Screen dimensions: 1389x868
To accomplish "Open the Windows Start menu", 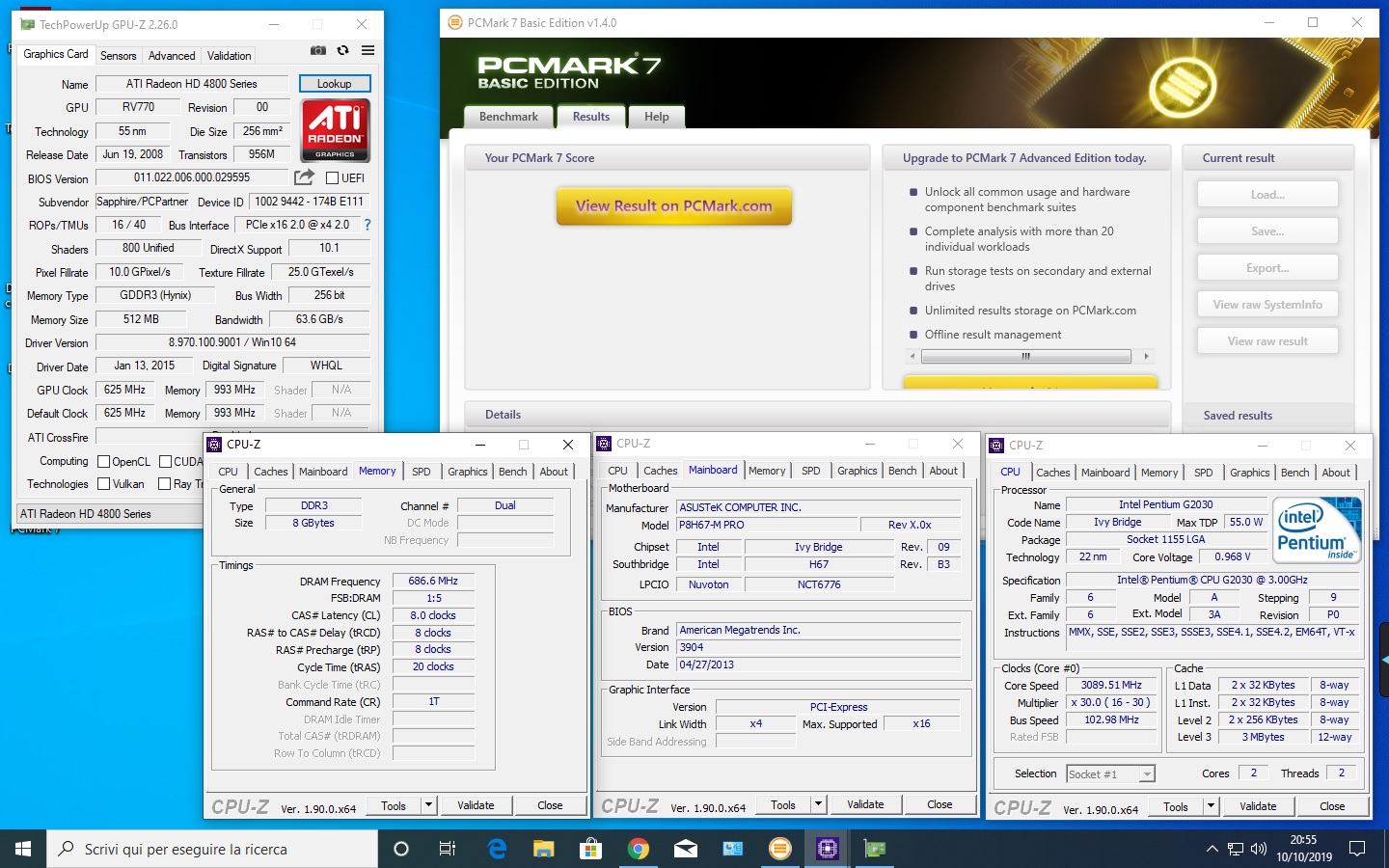I will [23, 849].
